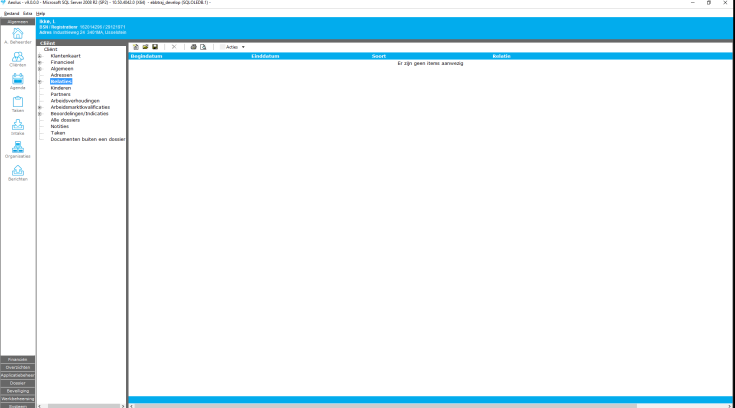Expand the Financieel tree node

coord(40,62)
